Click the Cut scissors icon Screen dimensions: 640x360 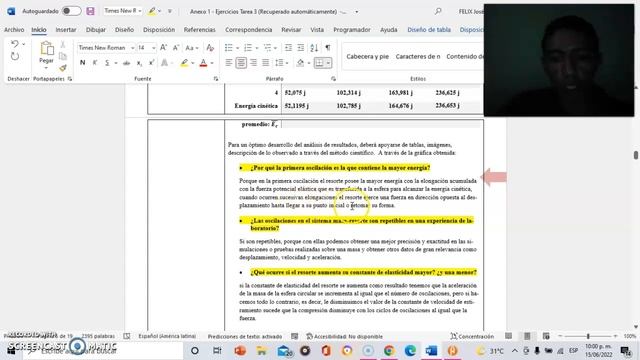pyautogui.click(x=63, y=44)
